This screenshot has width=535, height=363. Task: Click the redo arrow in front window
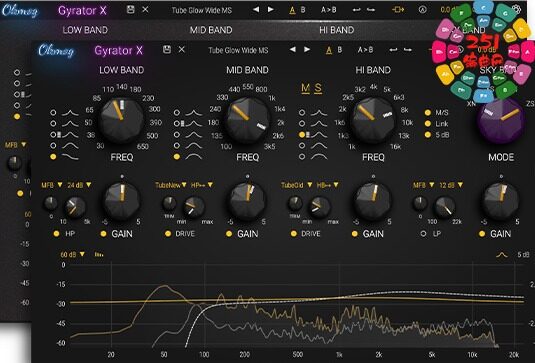408,50
